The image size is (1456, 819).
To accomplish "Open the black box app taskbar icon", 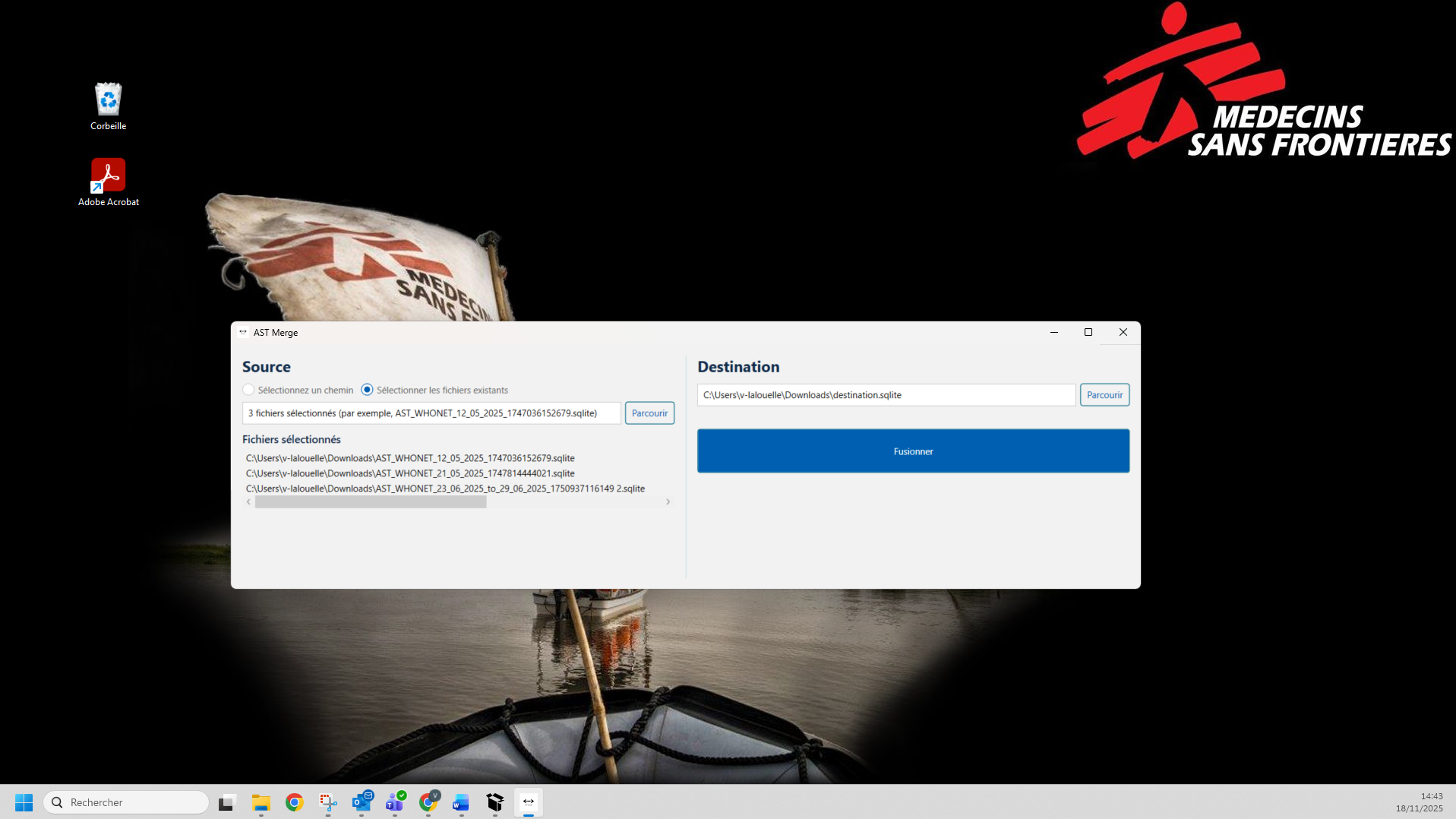I will [494, 802].
